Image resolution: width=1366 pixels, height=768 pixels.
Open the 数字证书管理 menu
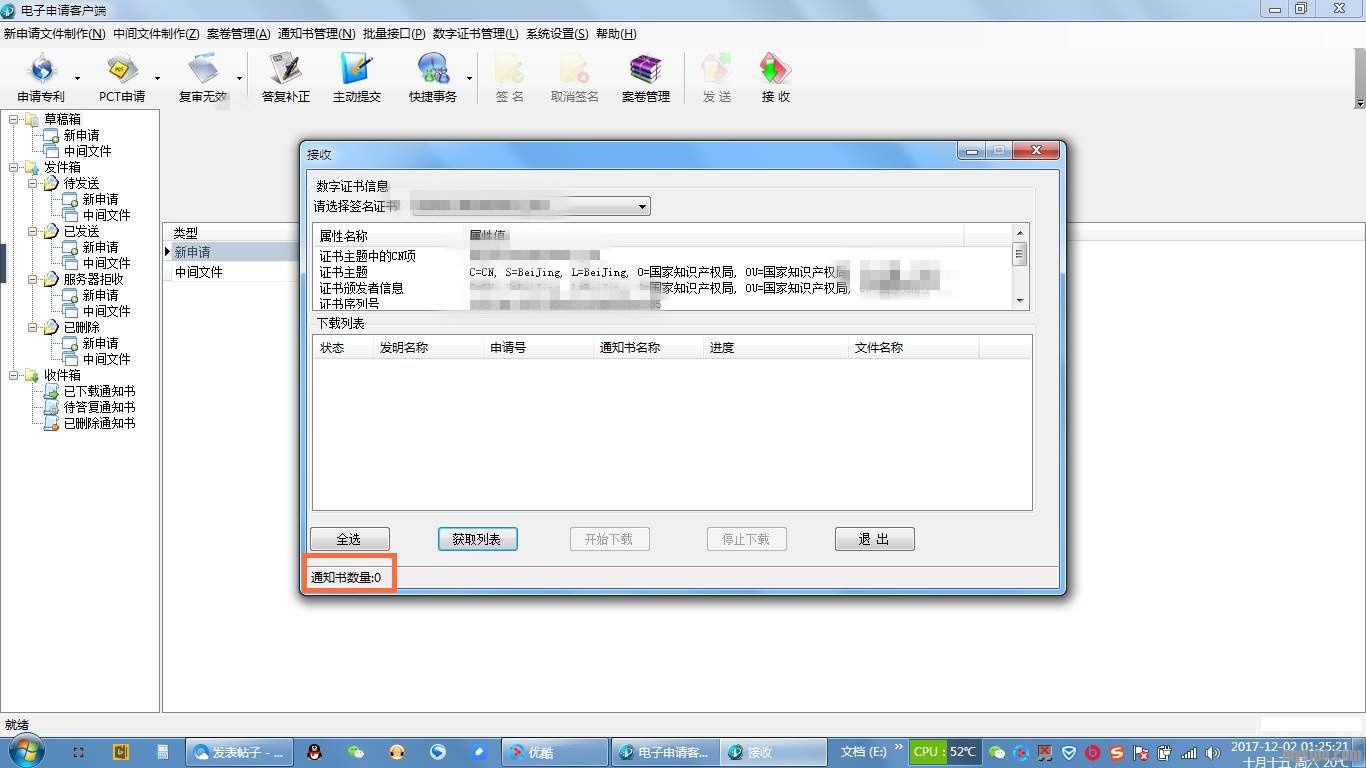(x=475, y=34)
